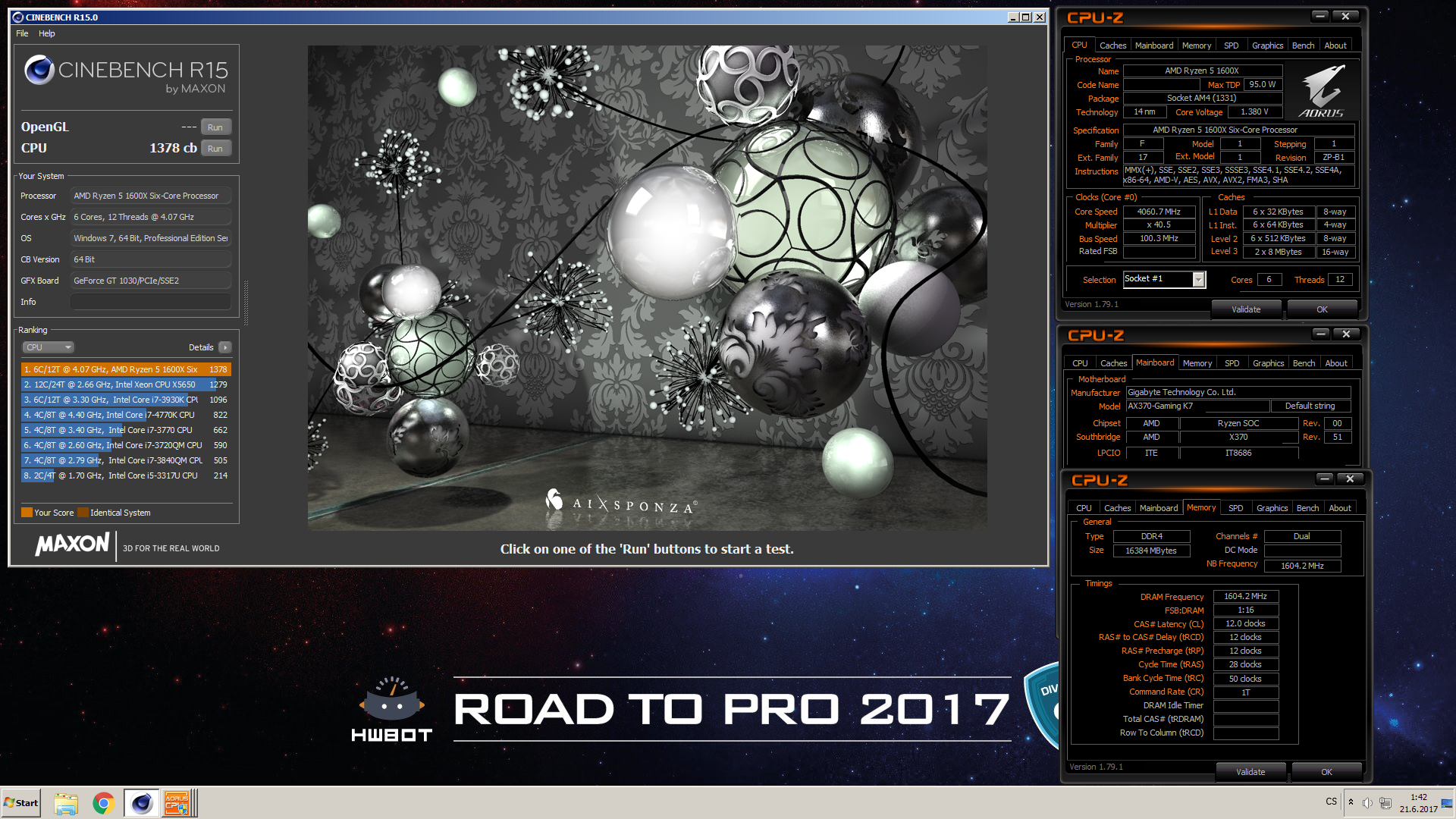Screen dimensions: 1456x819
Task: Open Graphics tab in top CPU-Z window
Action: 1267,45
